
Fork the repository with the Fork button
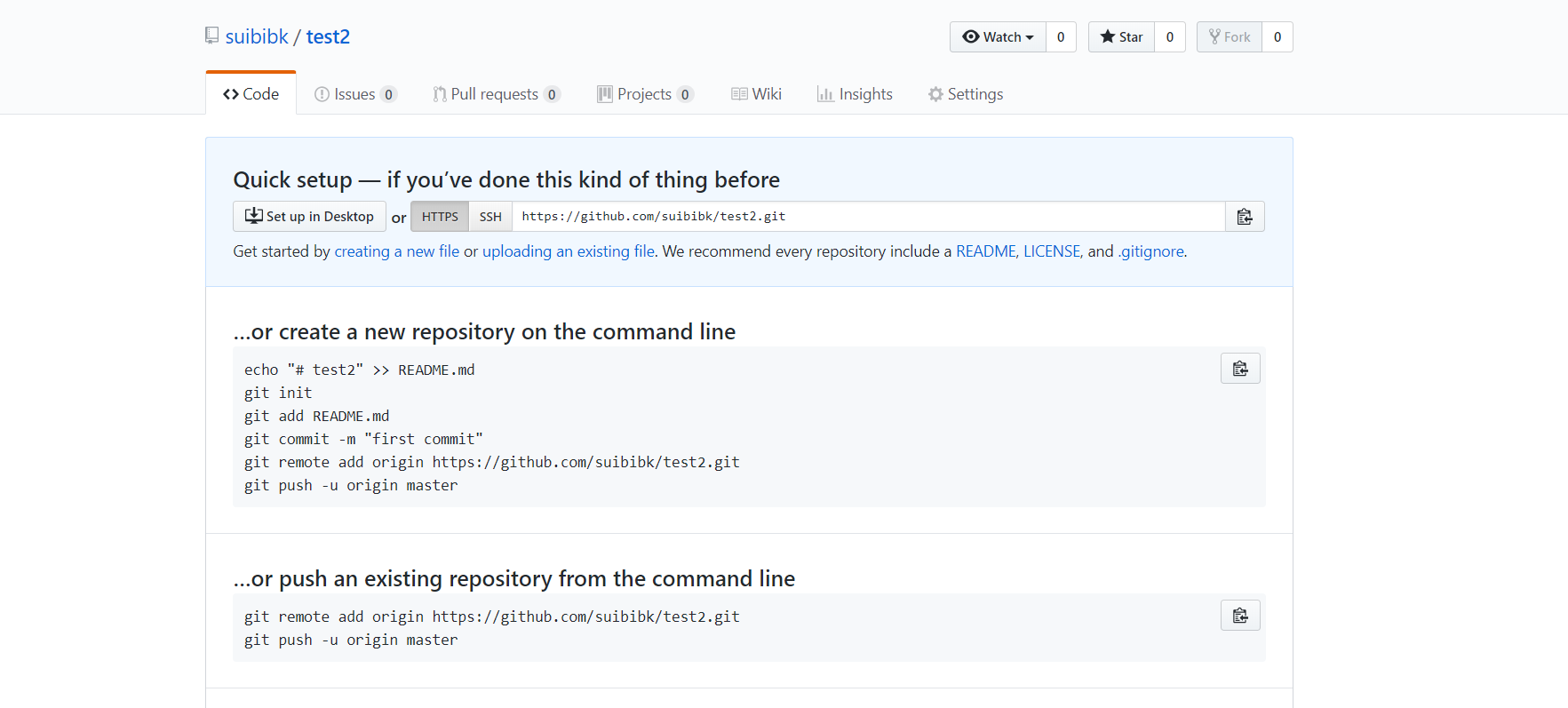point(1230,37)
